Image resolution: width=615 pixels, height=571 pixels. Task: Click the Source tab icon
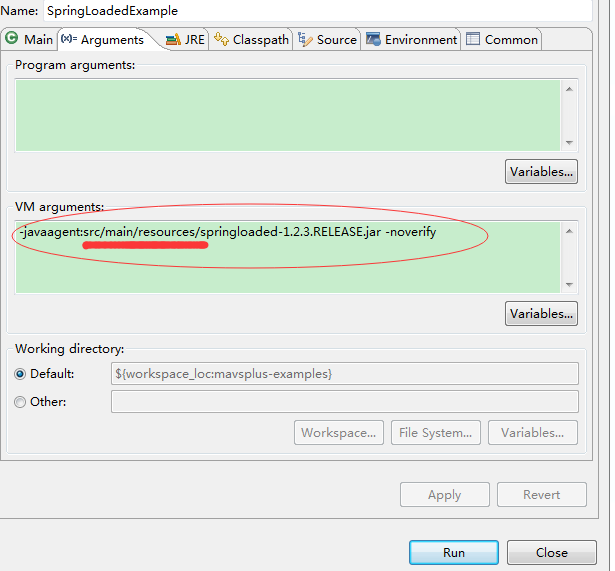[x=305, y=39]
